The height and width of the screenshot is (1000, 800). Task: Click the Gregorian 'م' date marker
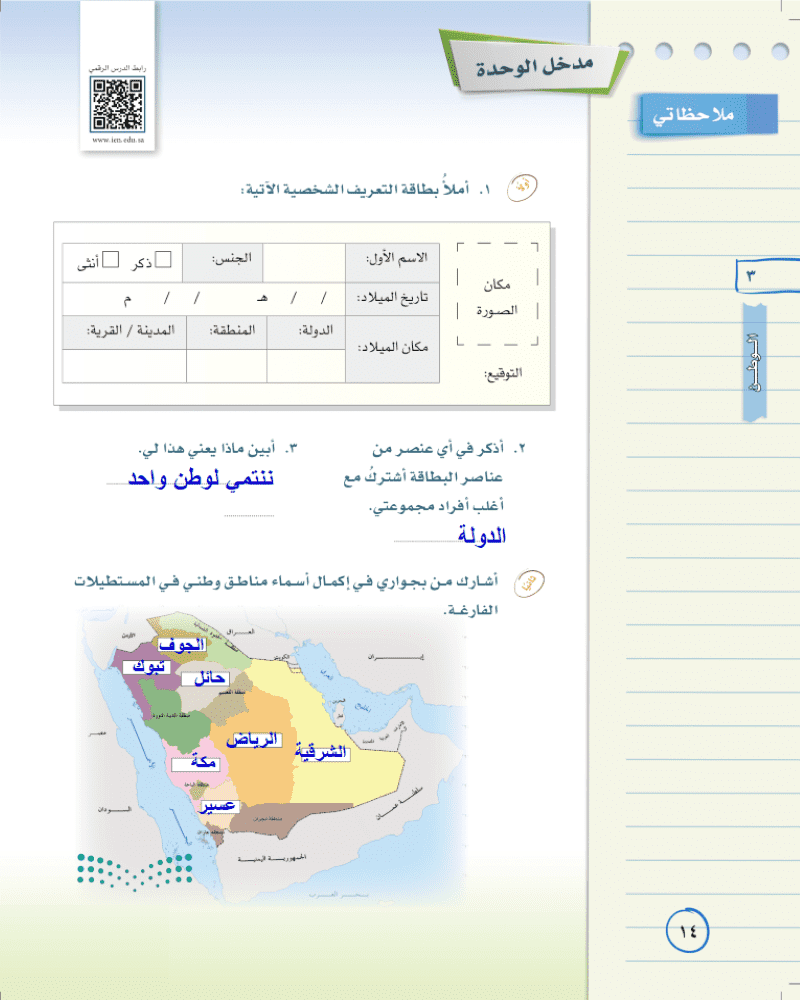click(x=128, y=299)
